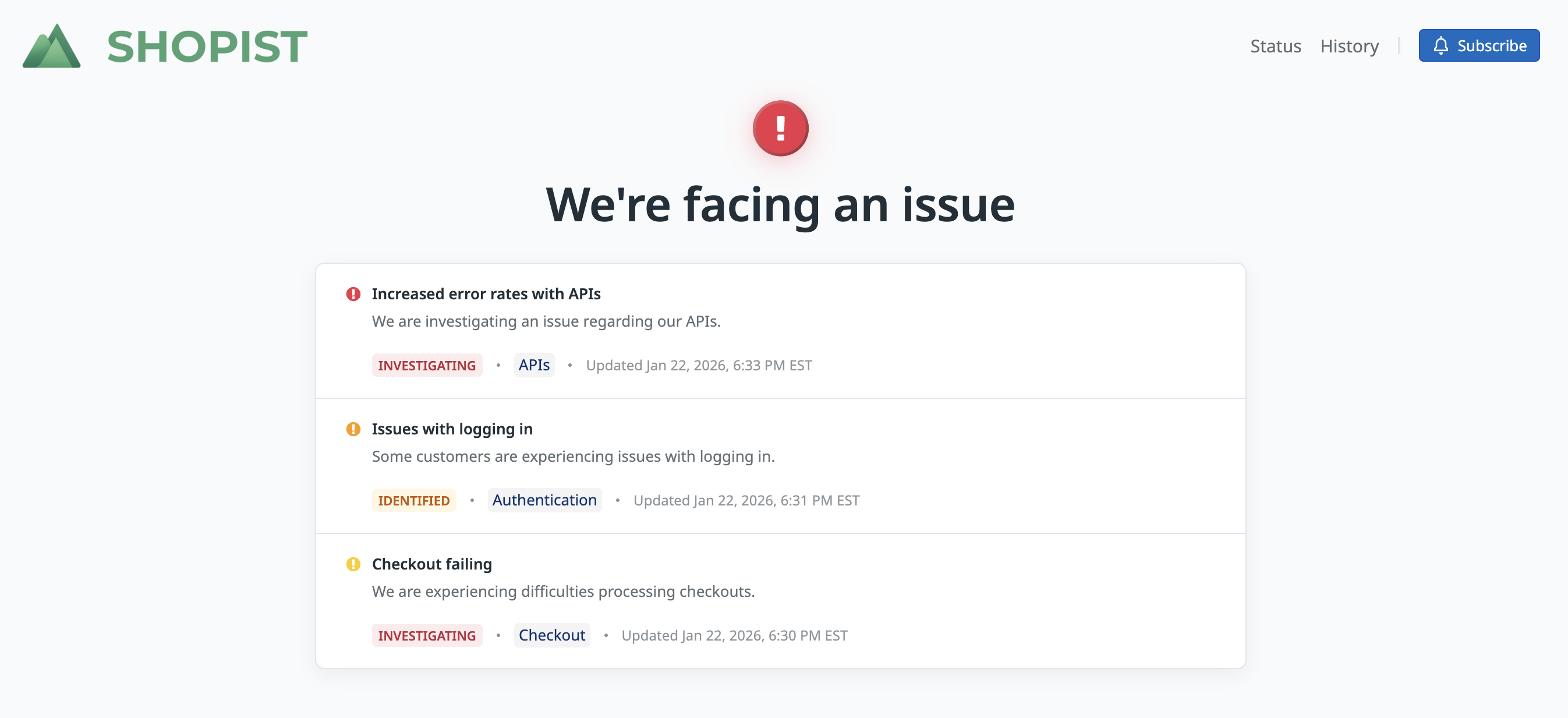Click the large red alert icon

[780, 129]
